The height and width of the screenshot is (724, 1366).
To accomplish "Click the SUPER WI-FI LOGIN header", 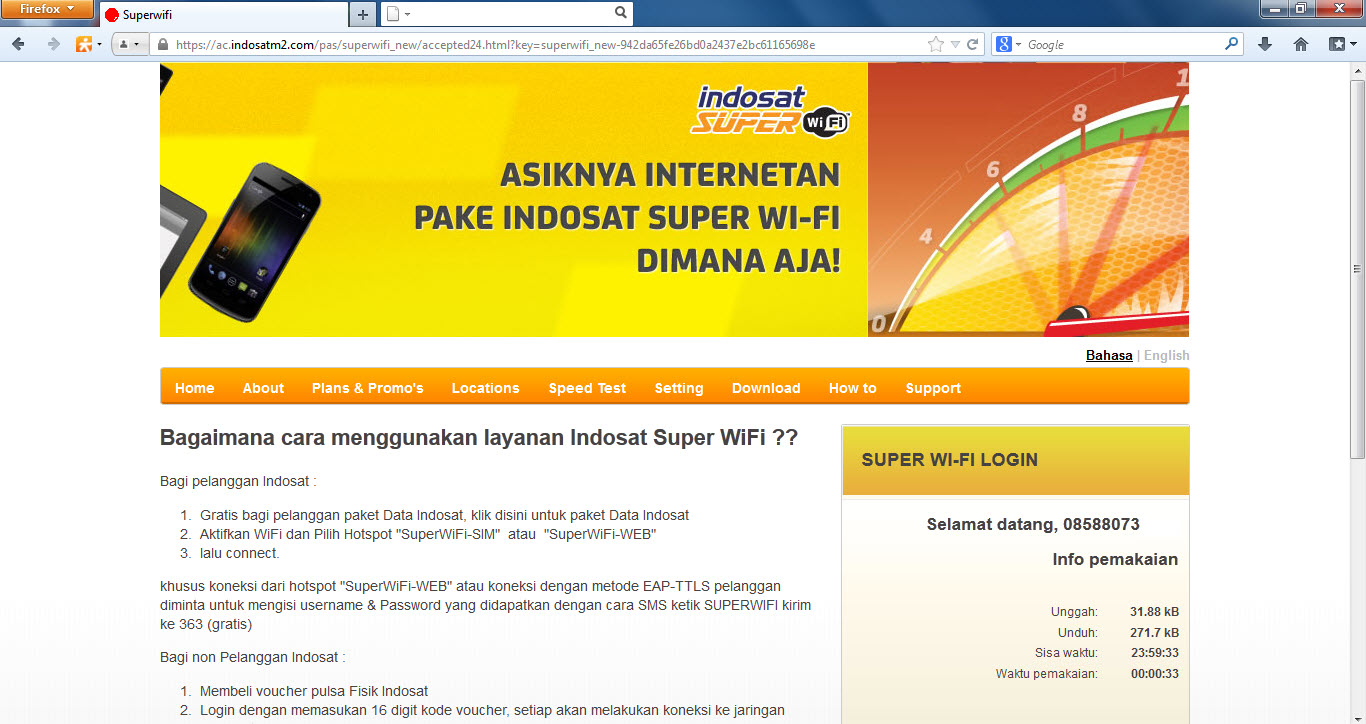I will tap(950, 460).
